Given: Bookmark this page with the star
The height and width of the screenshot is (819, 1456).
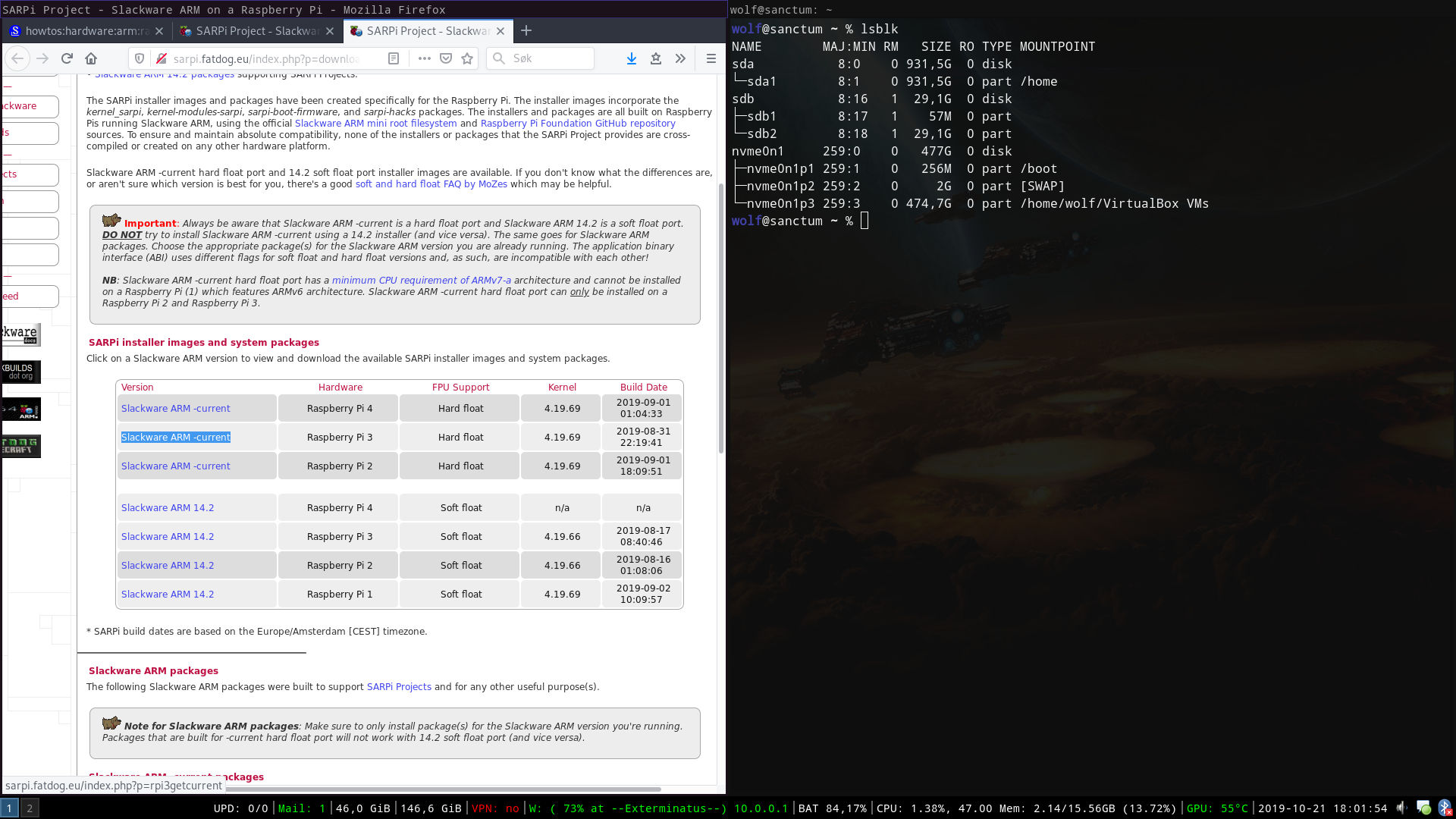Looking at the screenshot, I should pos(467,58).
